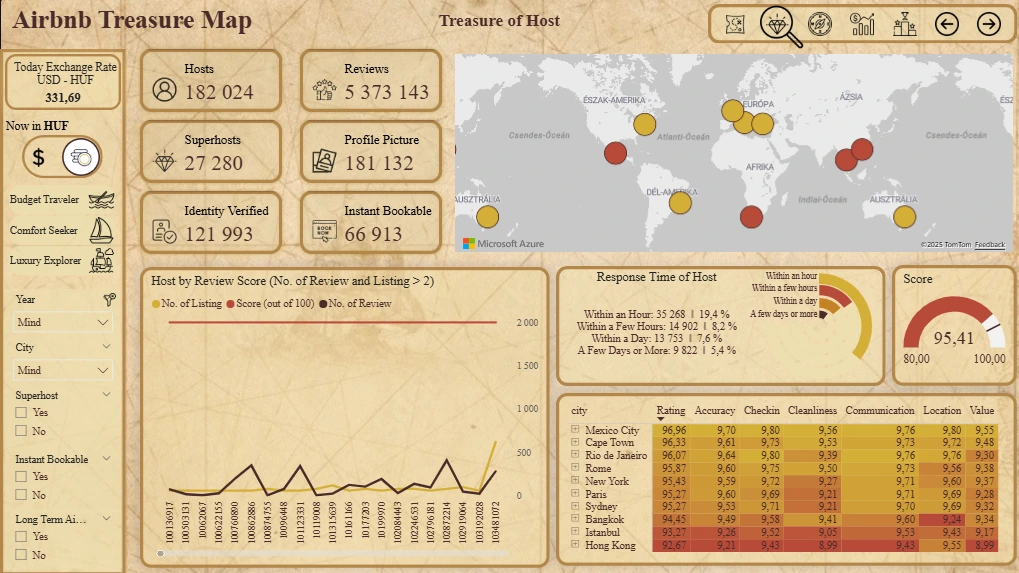This screenshot has height=573, width=1019.
Task: Click the Feedback link on the map
Action: (990, 245)
